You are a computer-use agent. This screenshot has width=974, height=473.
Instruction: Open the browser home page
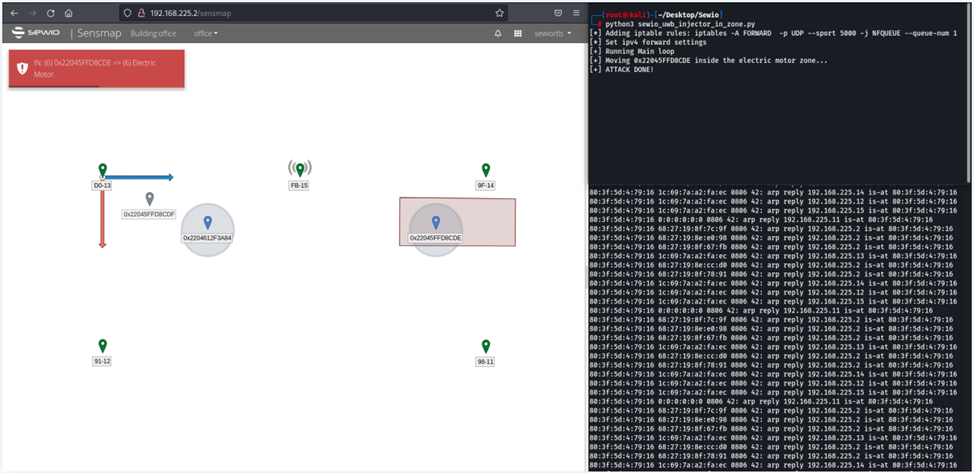click(x=68, y=13)
